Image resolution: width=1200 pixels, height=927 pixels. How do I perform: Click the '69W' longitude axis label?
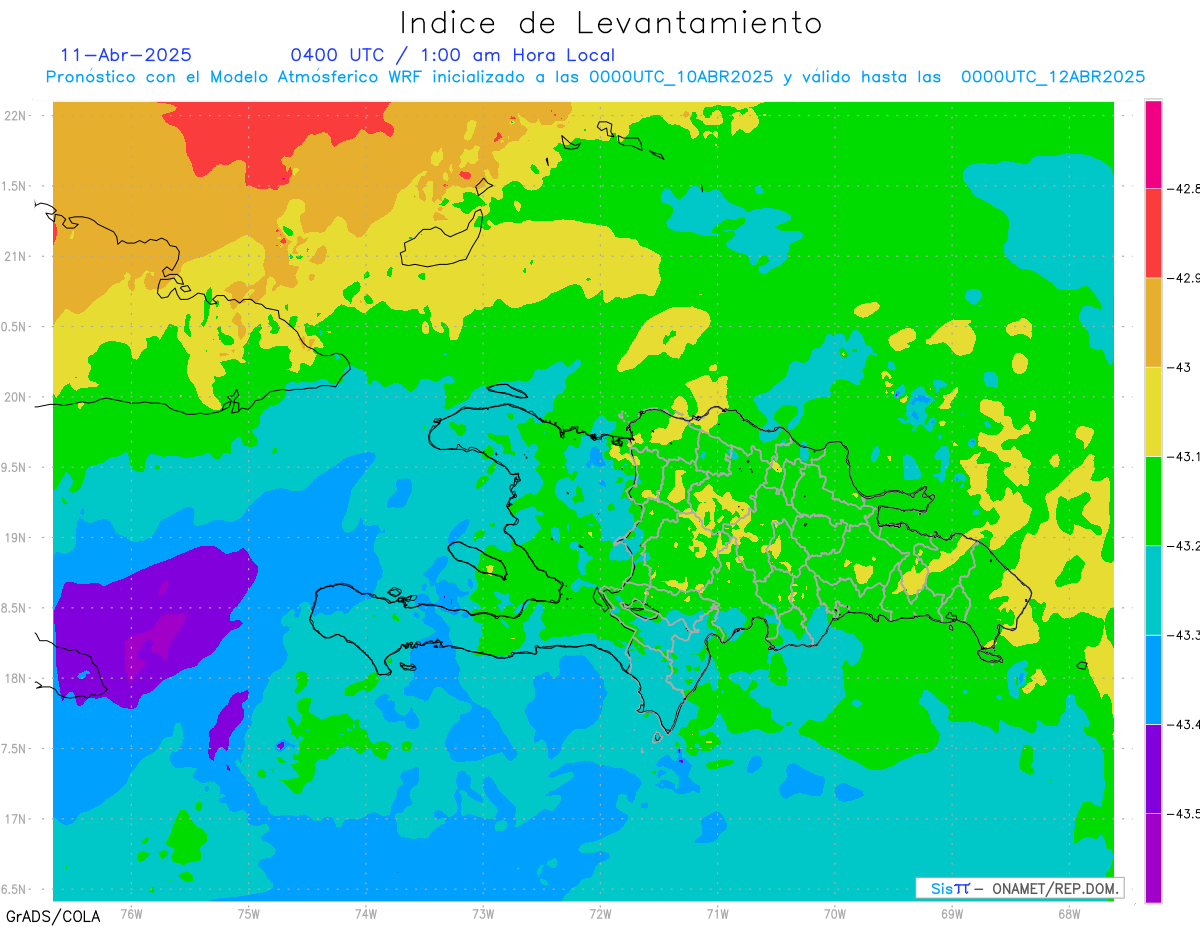coord(952,913)
